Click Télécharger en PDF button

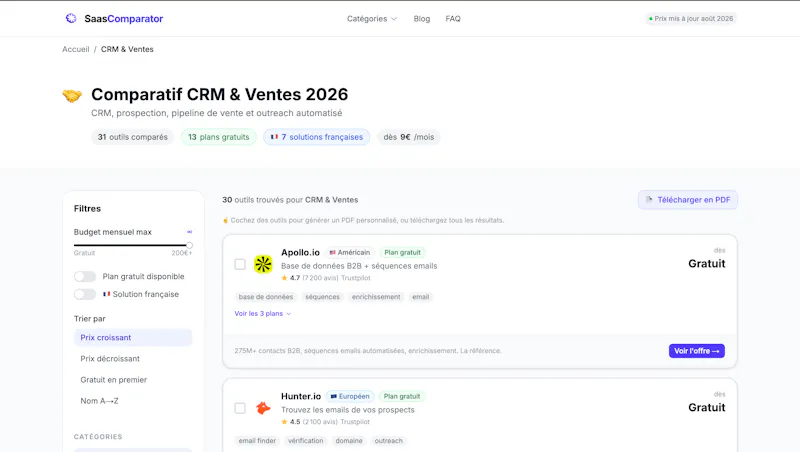click(x=688, y=200)
